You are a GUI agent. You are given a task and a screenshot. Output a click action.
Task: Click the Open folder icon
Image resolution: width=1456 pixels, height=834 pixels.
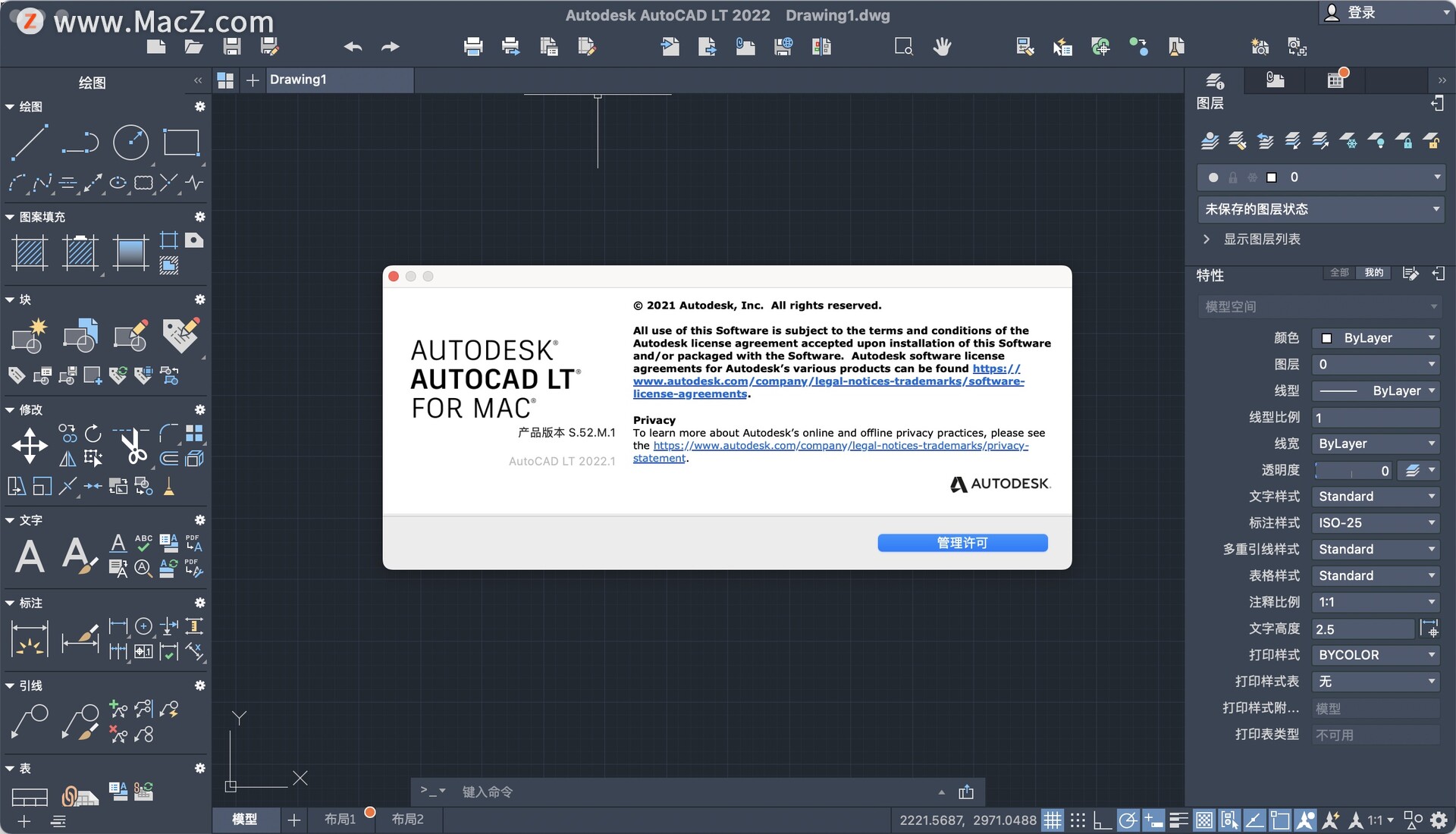[194, 47]
